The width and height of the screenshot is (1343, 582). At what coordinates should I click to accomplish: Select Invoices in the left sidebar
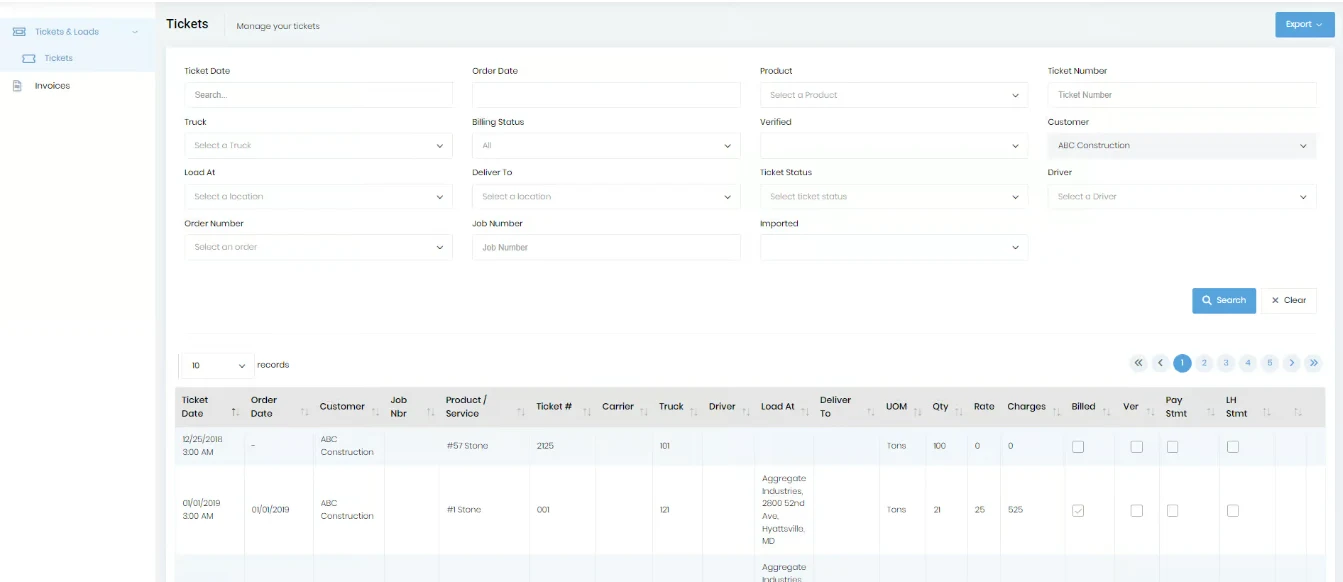[52, 86]
